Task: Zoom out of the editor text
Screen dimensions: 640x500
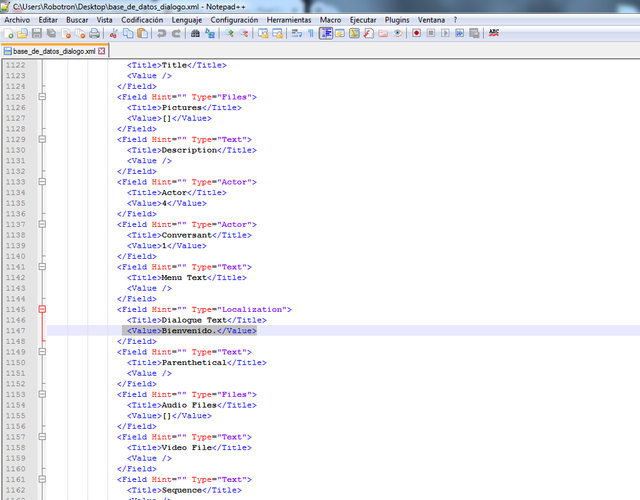Action: coord(244,33)
